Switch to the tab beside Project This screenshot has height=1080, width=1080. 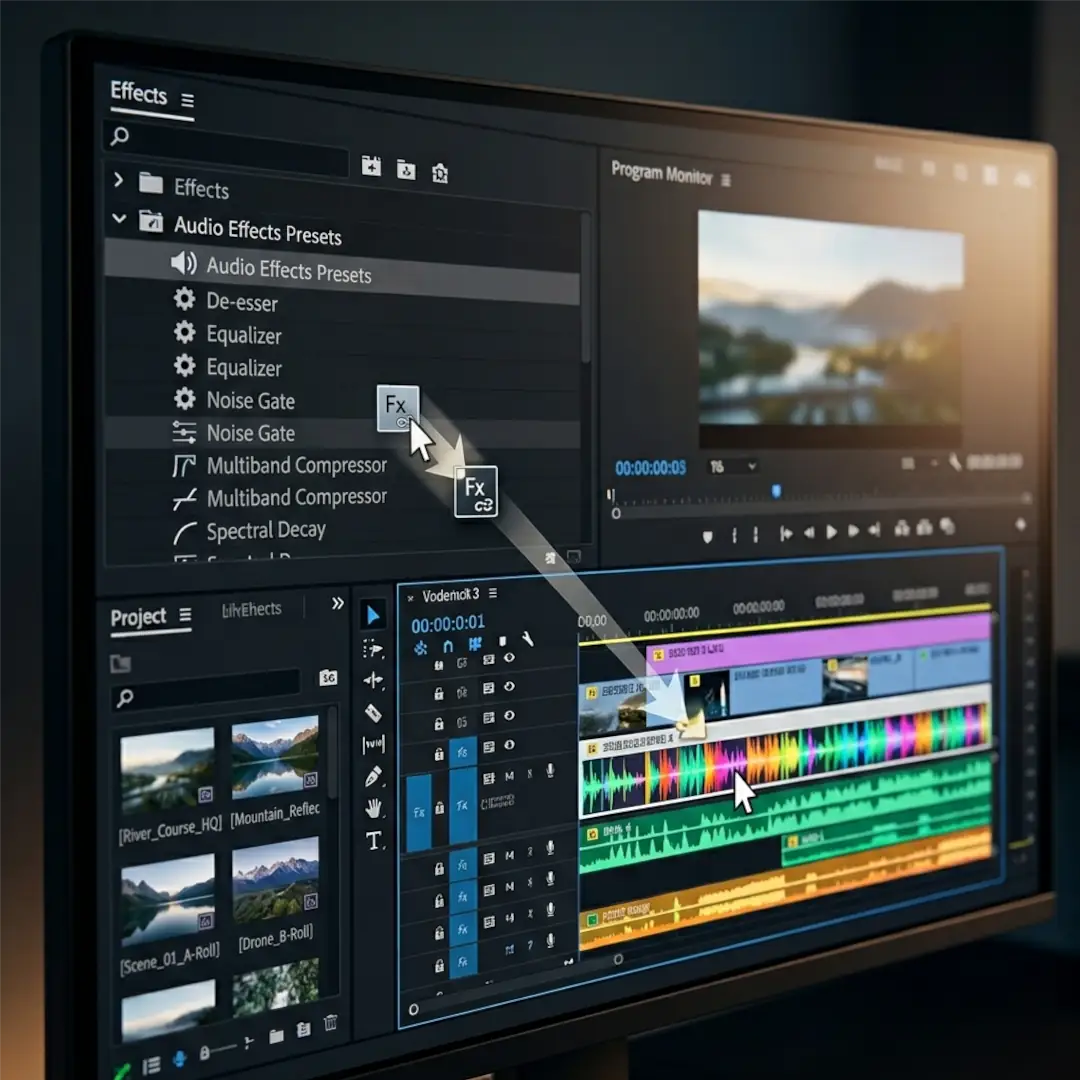click(251, 610)
